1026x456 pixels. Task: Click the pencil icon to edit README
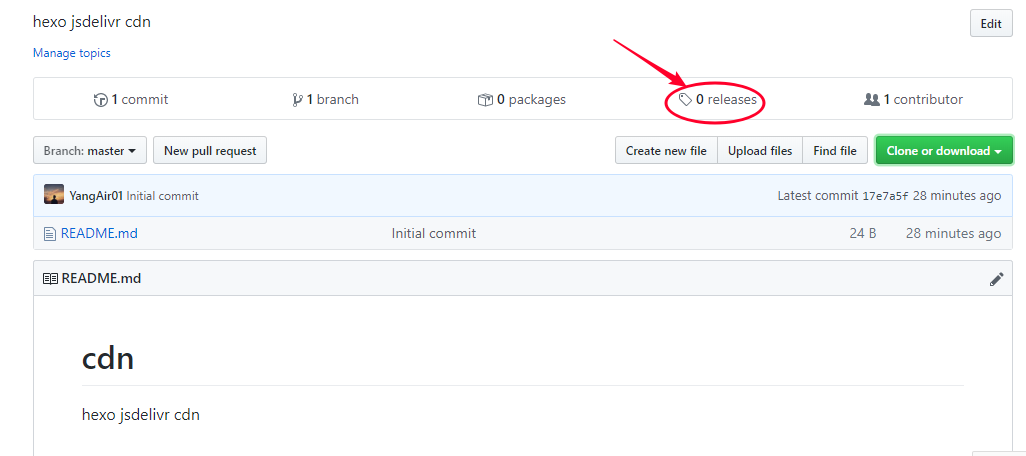996,279
